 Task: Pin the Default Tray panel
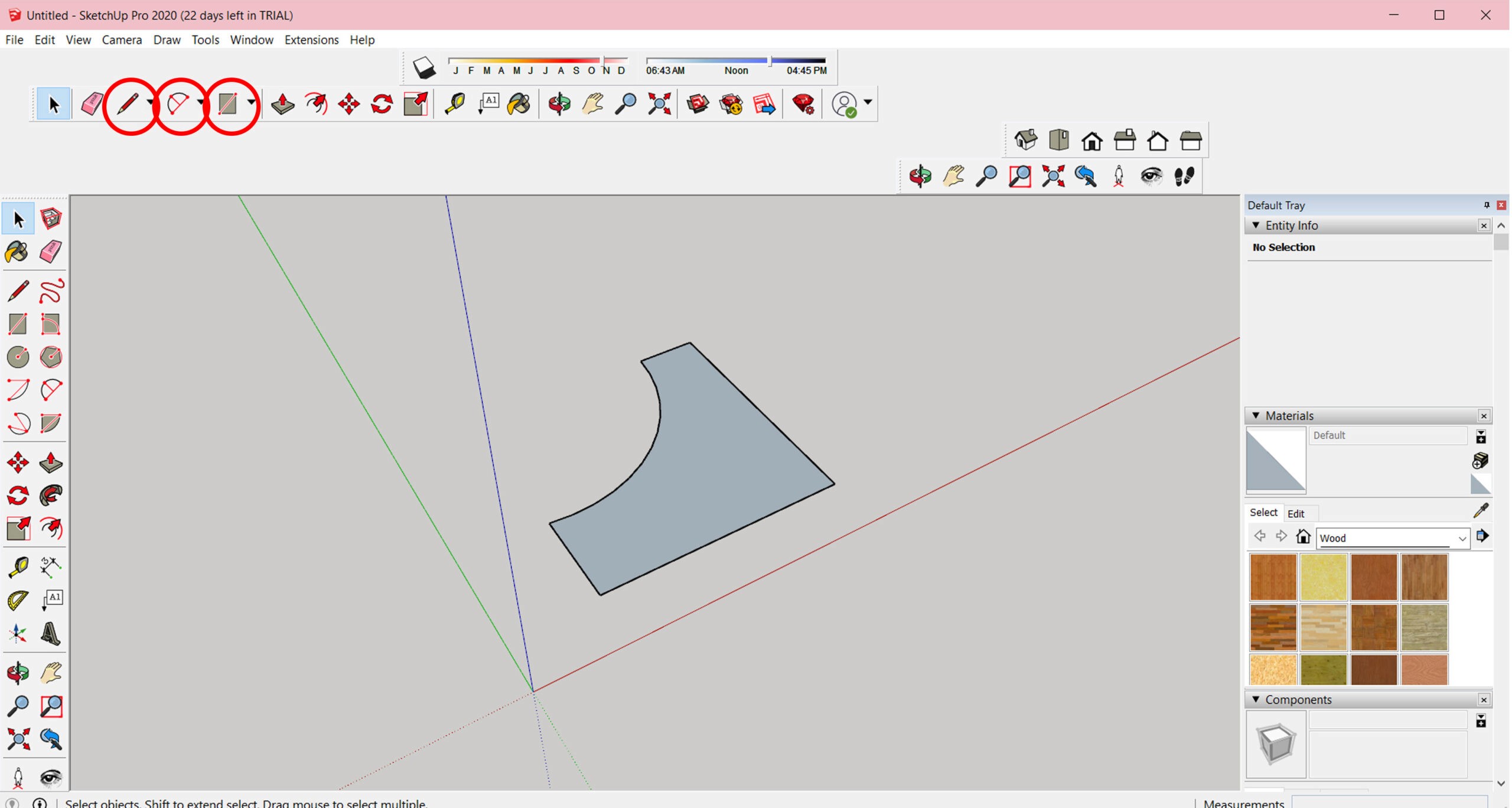[x=1487, y=205]
